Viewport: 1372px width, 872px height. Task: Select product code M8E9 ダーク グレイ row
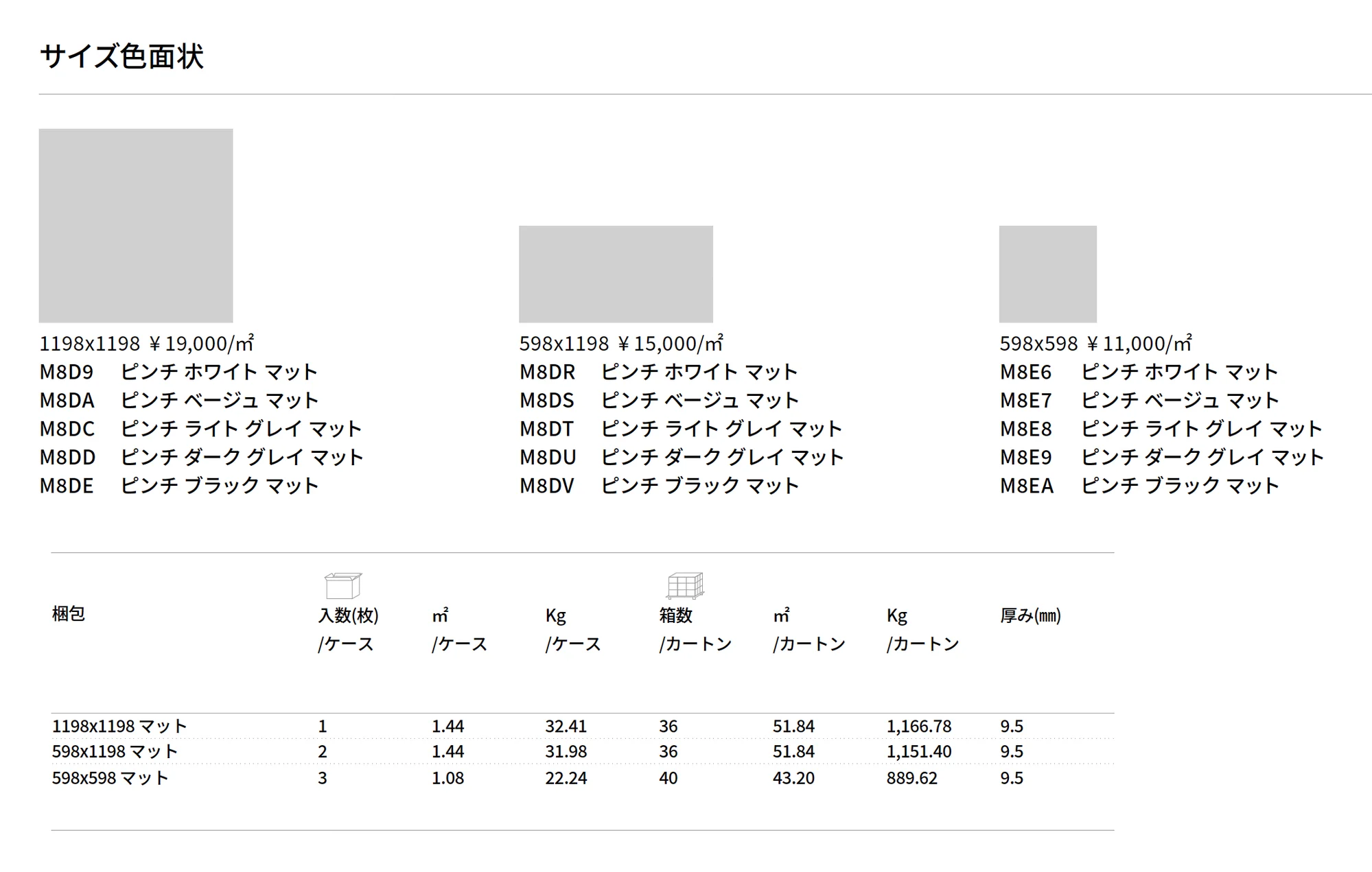tap(1162, 457)
